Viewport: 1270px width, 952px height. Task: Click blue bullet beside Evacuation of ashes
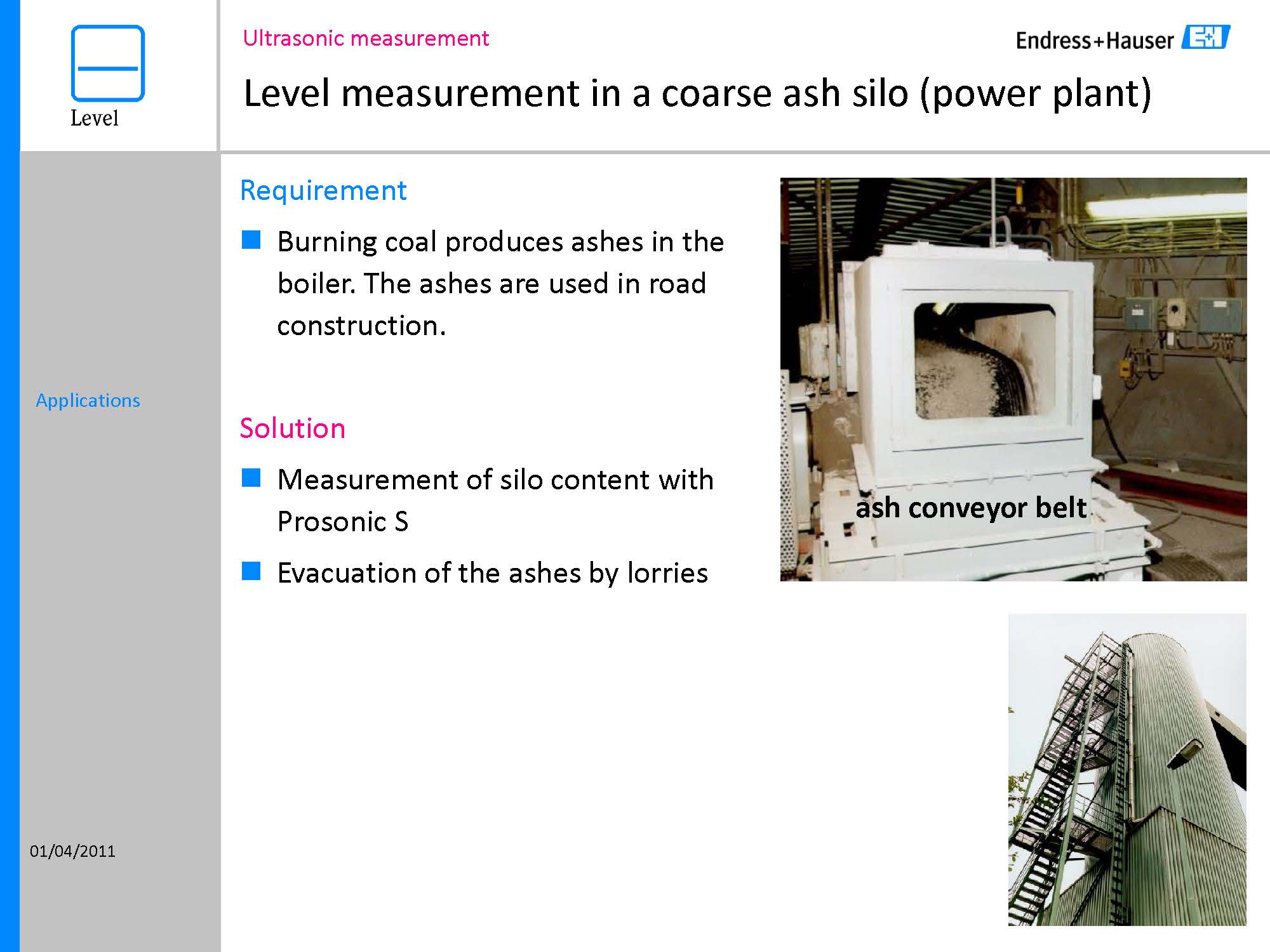251,571
